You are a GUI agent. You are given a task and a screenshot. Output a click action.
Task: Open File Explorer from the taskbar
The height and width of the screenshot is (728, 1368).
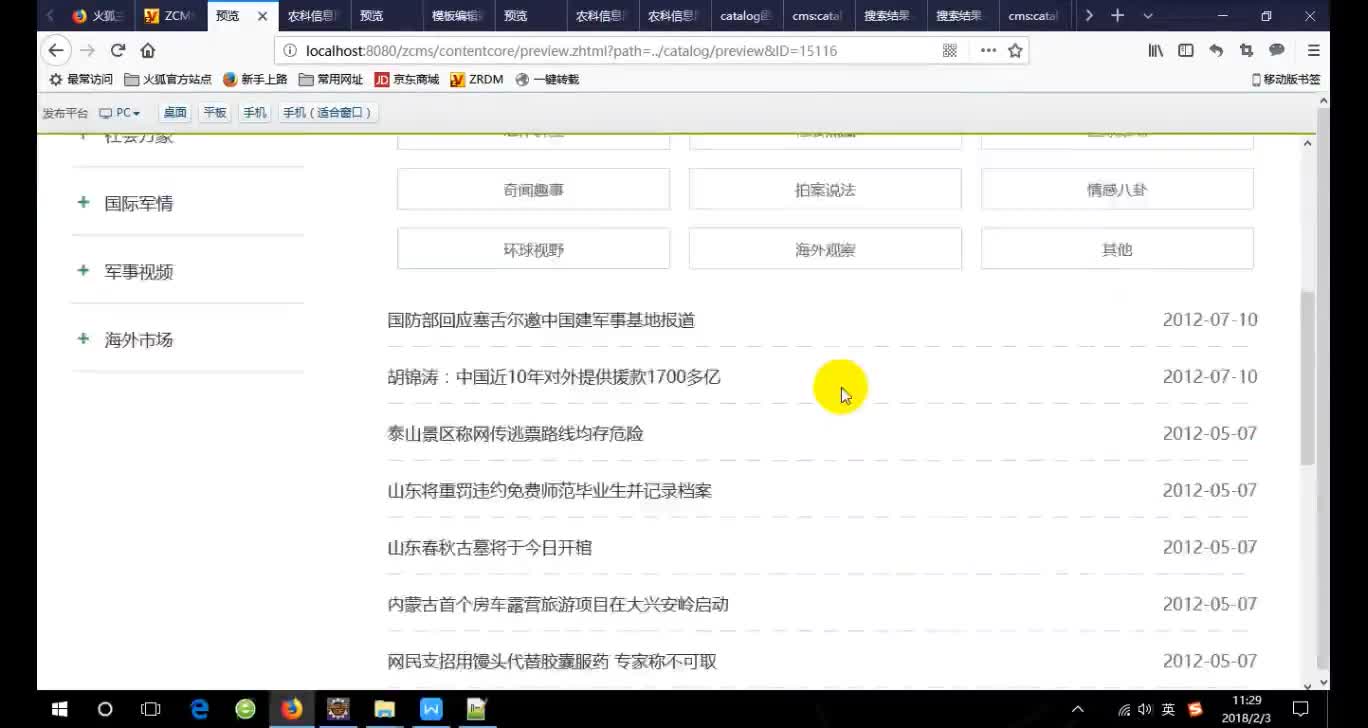pos(384,709)
